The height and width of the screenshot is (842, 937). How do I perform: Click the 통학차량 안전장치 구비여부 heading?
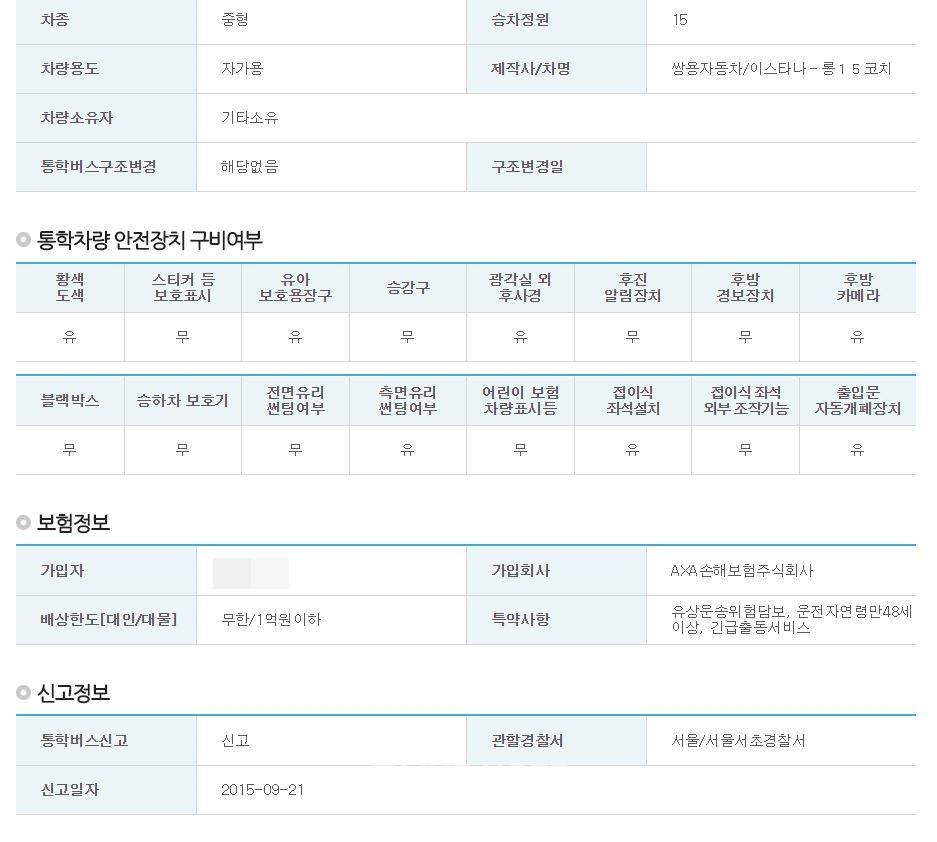coord(149,240)
